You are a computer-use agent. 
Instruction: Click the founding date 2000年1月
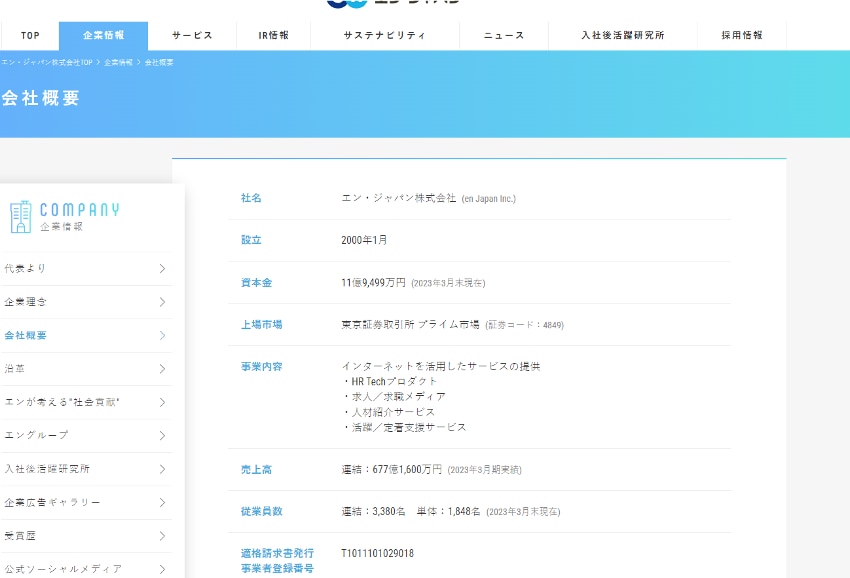coord(364,240)
